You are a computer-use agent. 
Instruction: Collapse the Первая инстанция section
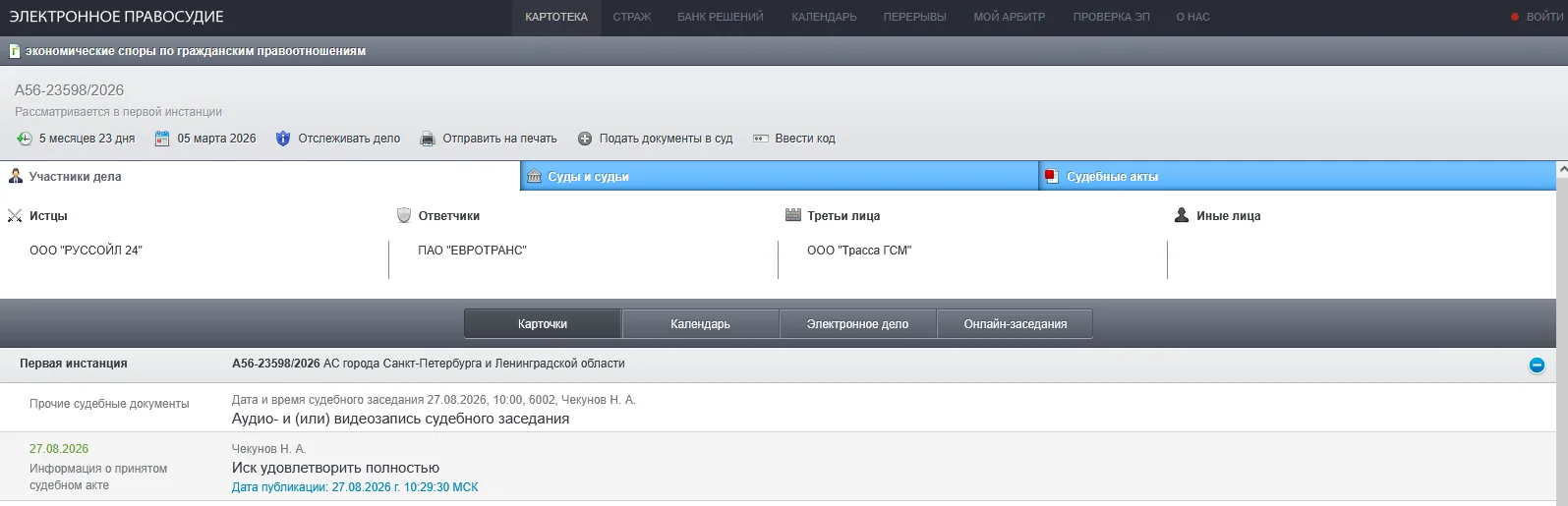1537,365
